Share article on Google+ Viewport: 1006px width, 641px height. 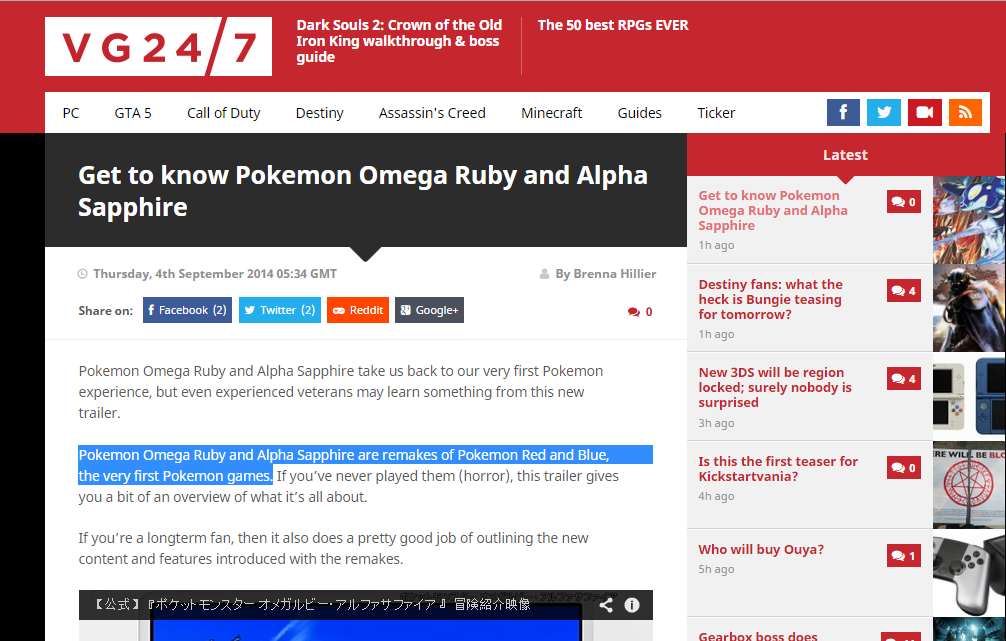429,310
